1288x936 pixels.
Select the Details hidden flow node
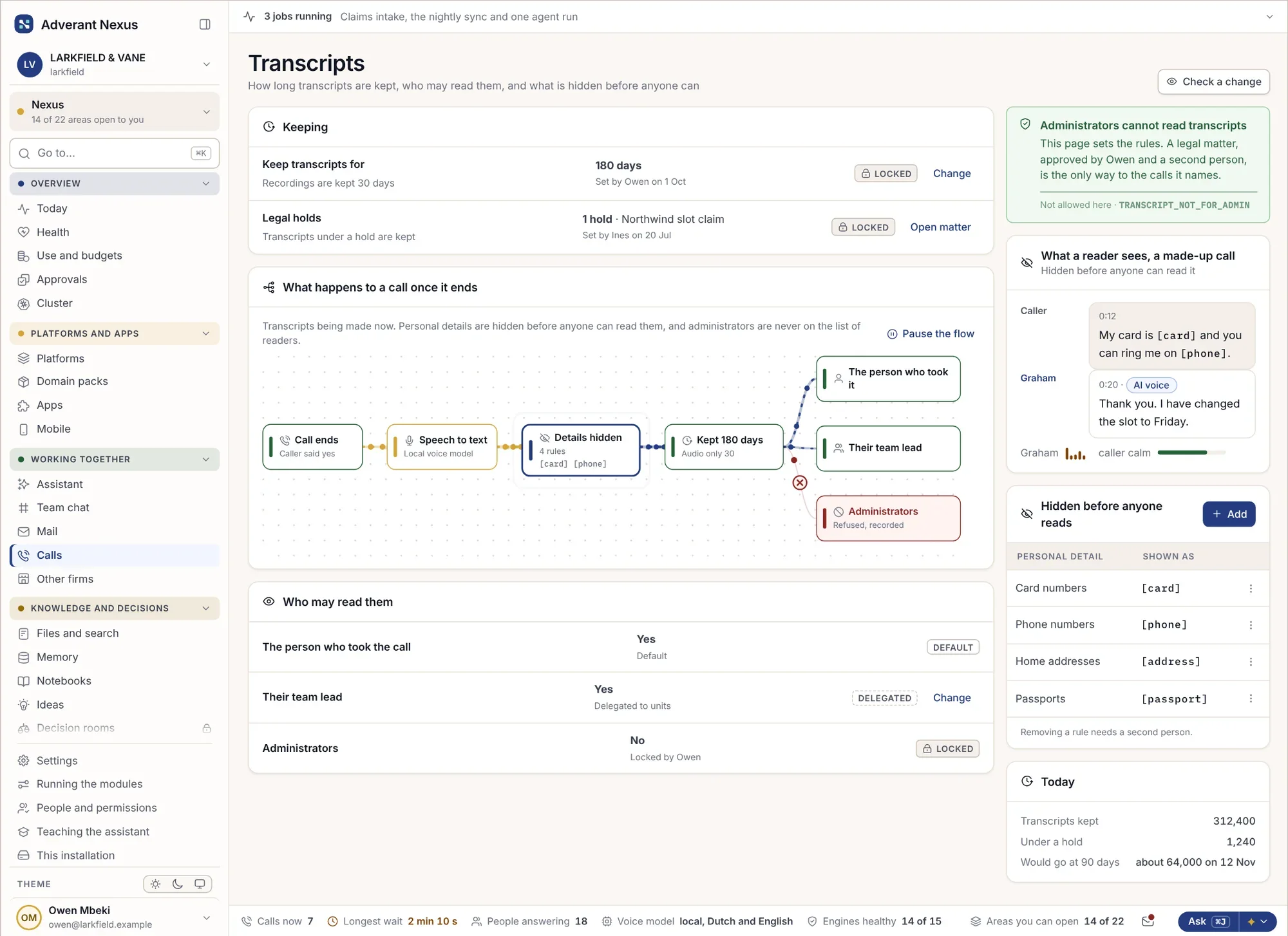pos(581,450)
